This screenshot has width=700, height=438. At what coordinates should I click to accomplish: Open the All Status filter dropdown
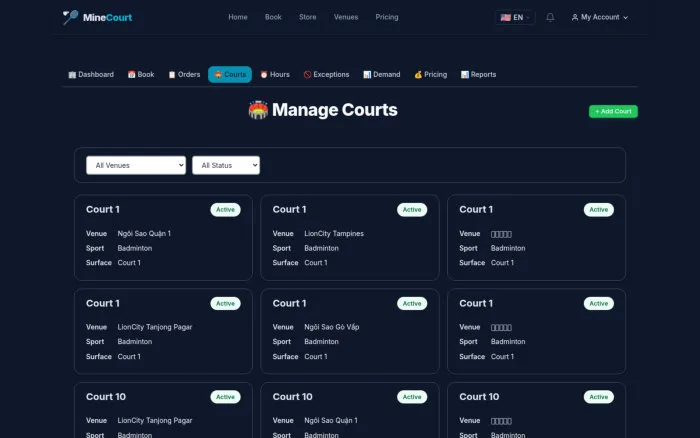226,165
